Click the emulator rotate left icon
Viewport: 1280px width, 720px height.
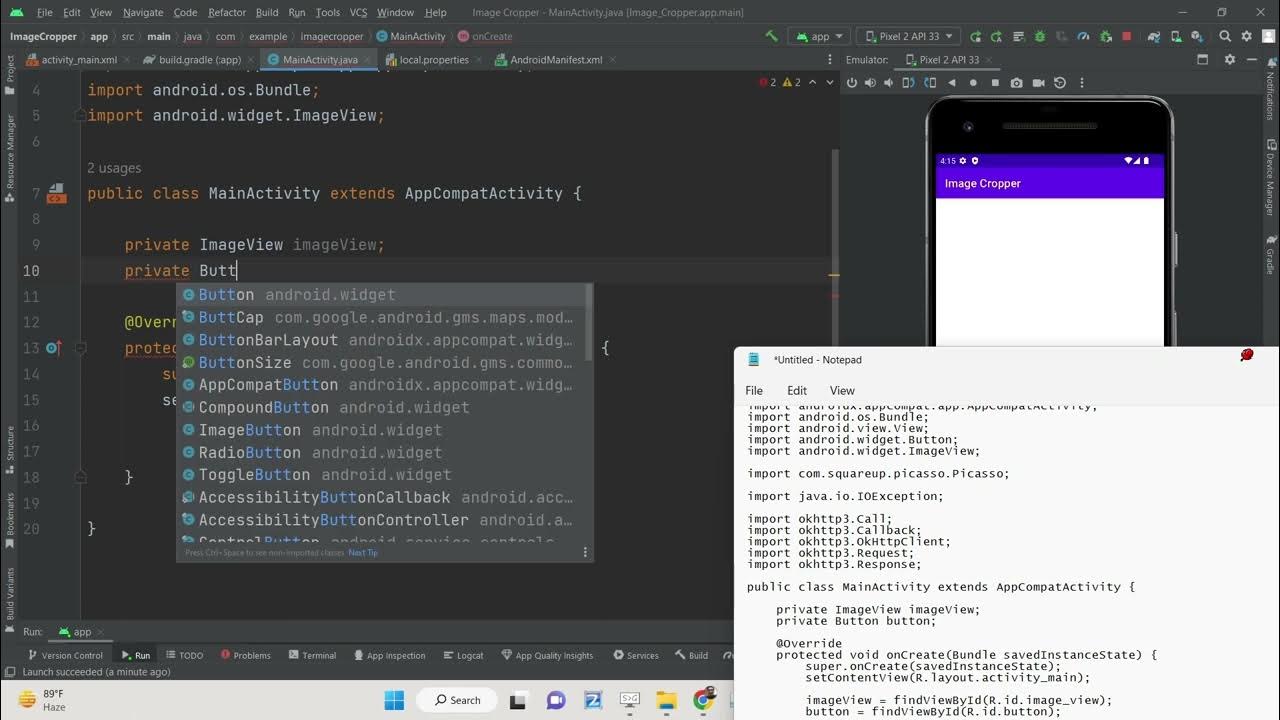click(x=909, y=83)
